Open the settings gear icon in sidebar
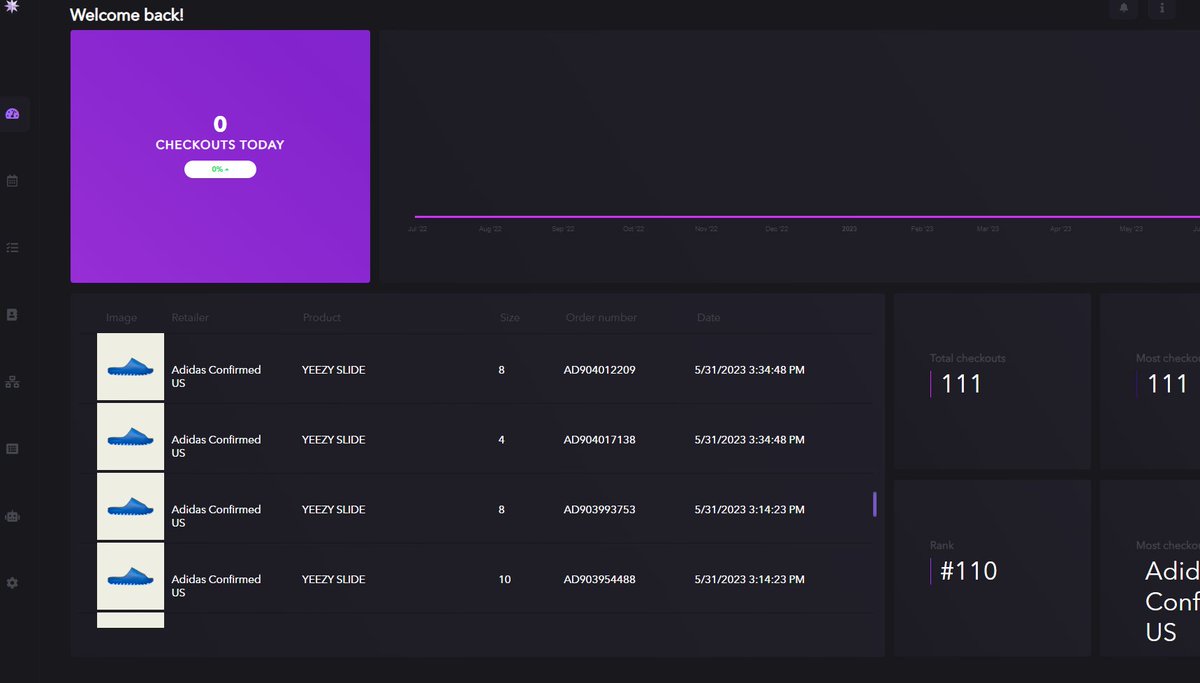The image size is (1200, 683). (12, 583)
